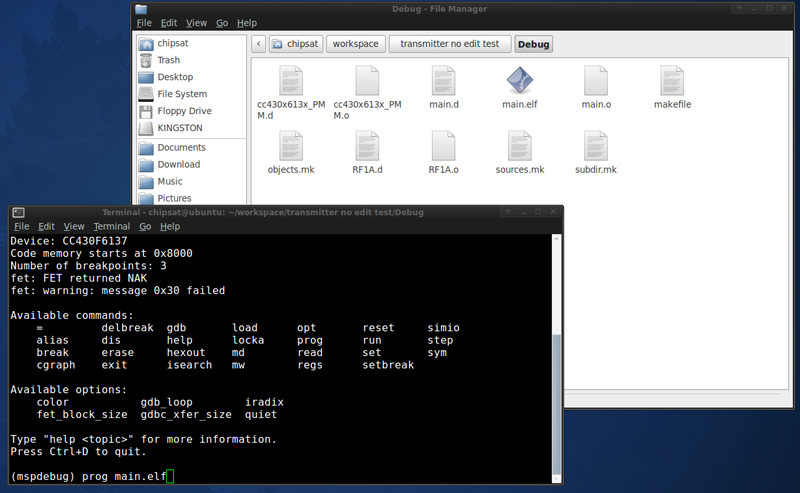Select the RF1A.d file icon

(367, 146)
